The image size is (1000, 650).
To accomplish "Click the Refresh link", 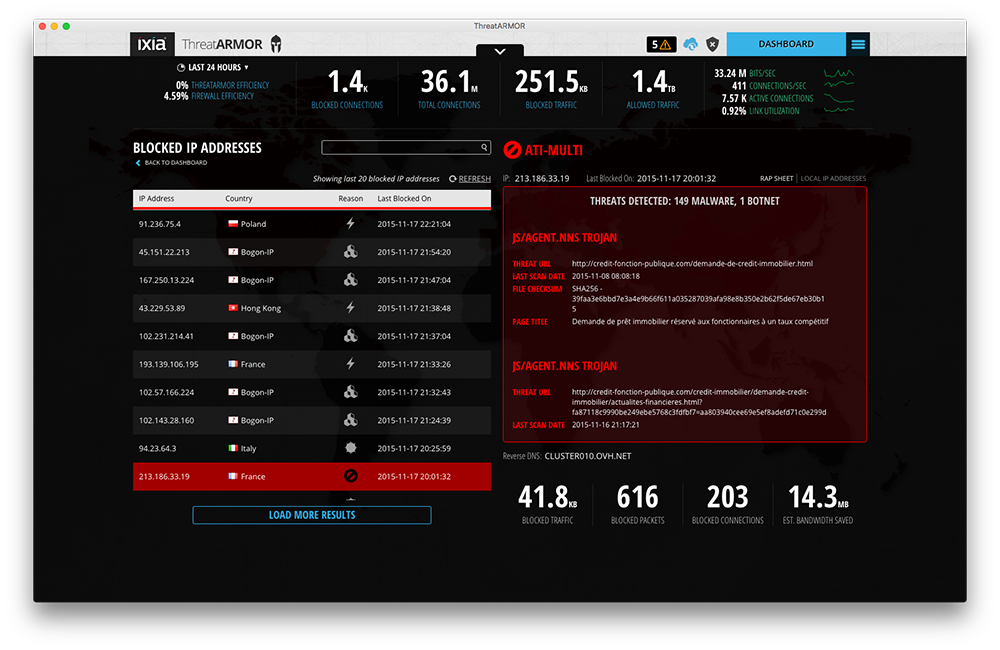I will (474, 179).
